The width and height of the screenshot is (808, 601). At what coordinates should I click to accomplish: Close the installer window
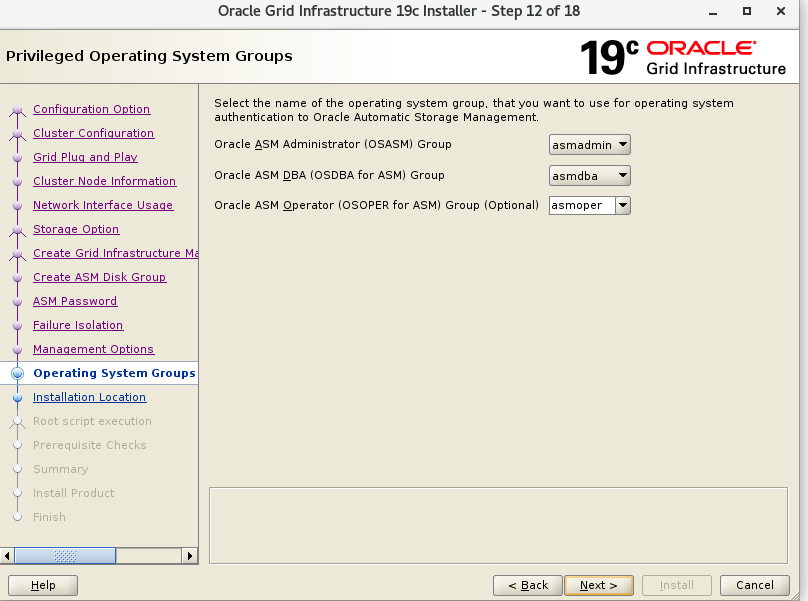tap(781, 11)
